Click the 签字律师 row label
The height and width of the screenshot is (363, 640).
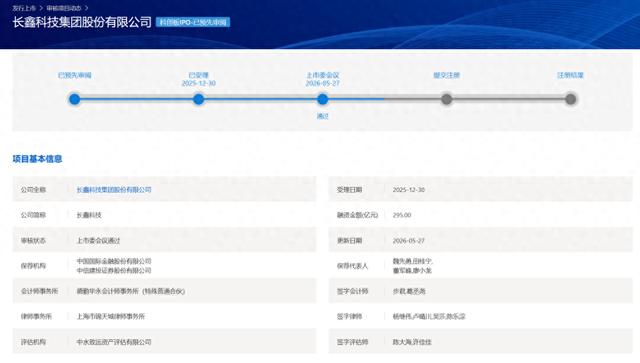pyautogui.click(x=349, y=316)
